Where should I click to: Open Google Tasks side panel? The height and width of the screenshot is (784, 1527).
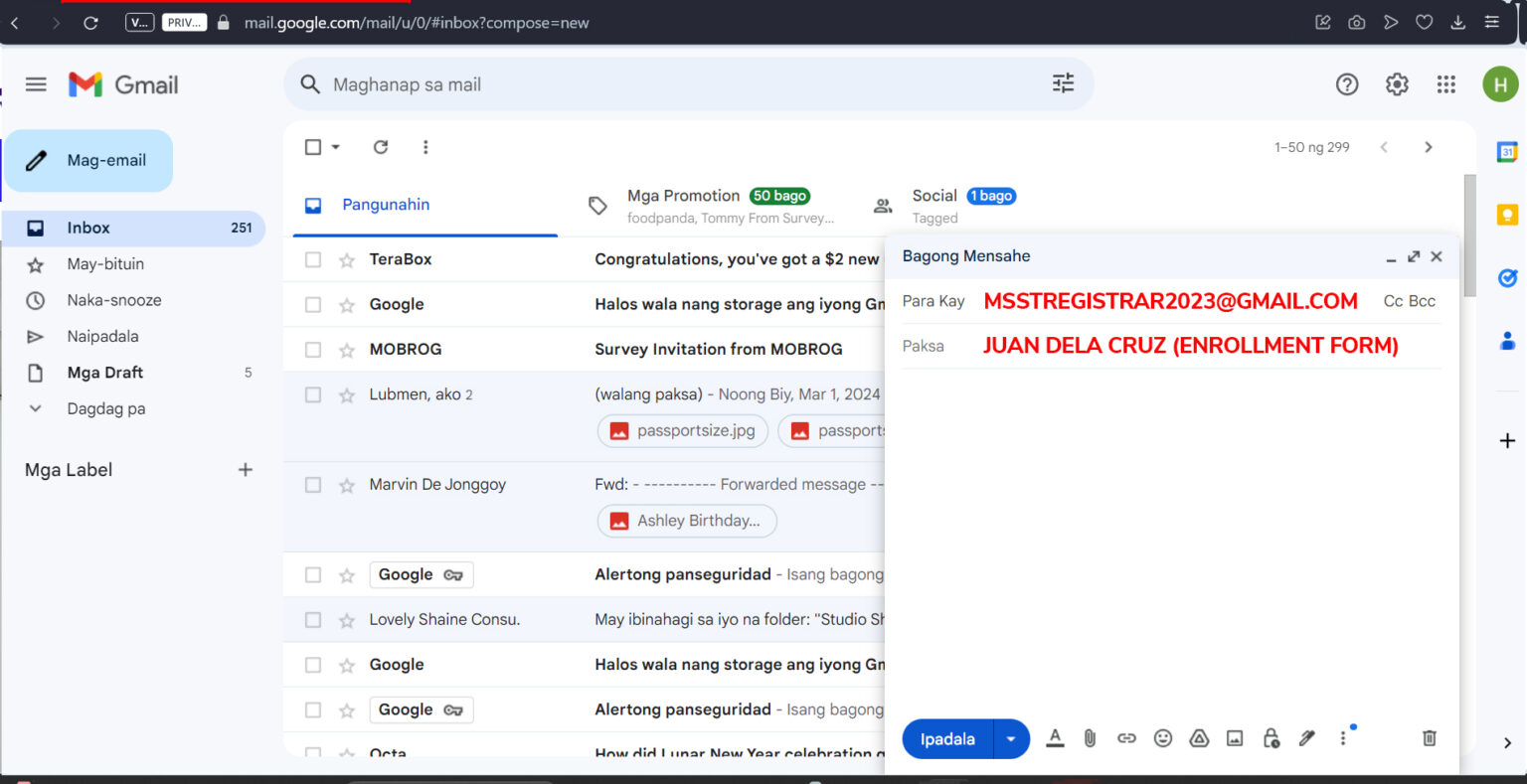pyautogui.click(x=1507, y=278)
